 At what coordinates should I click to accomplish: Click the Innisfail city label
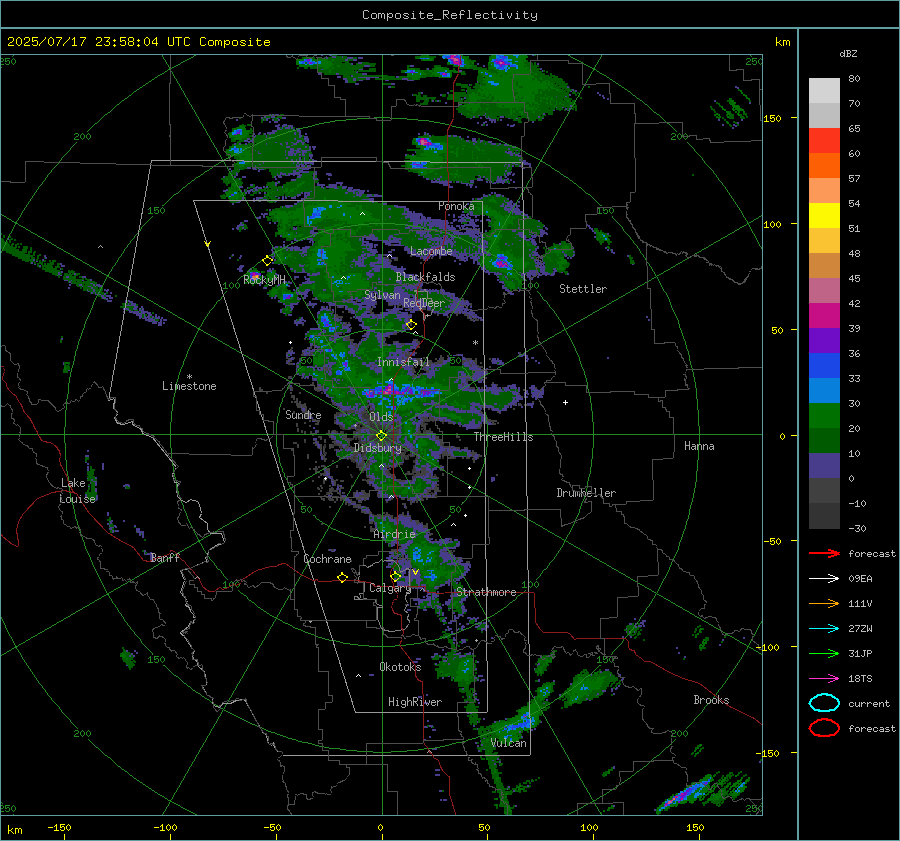403,362
